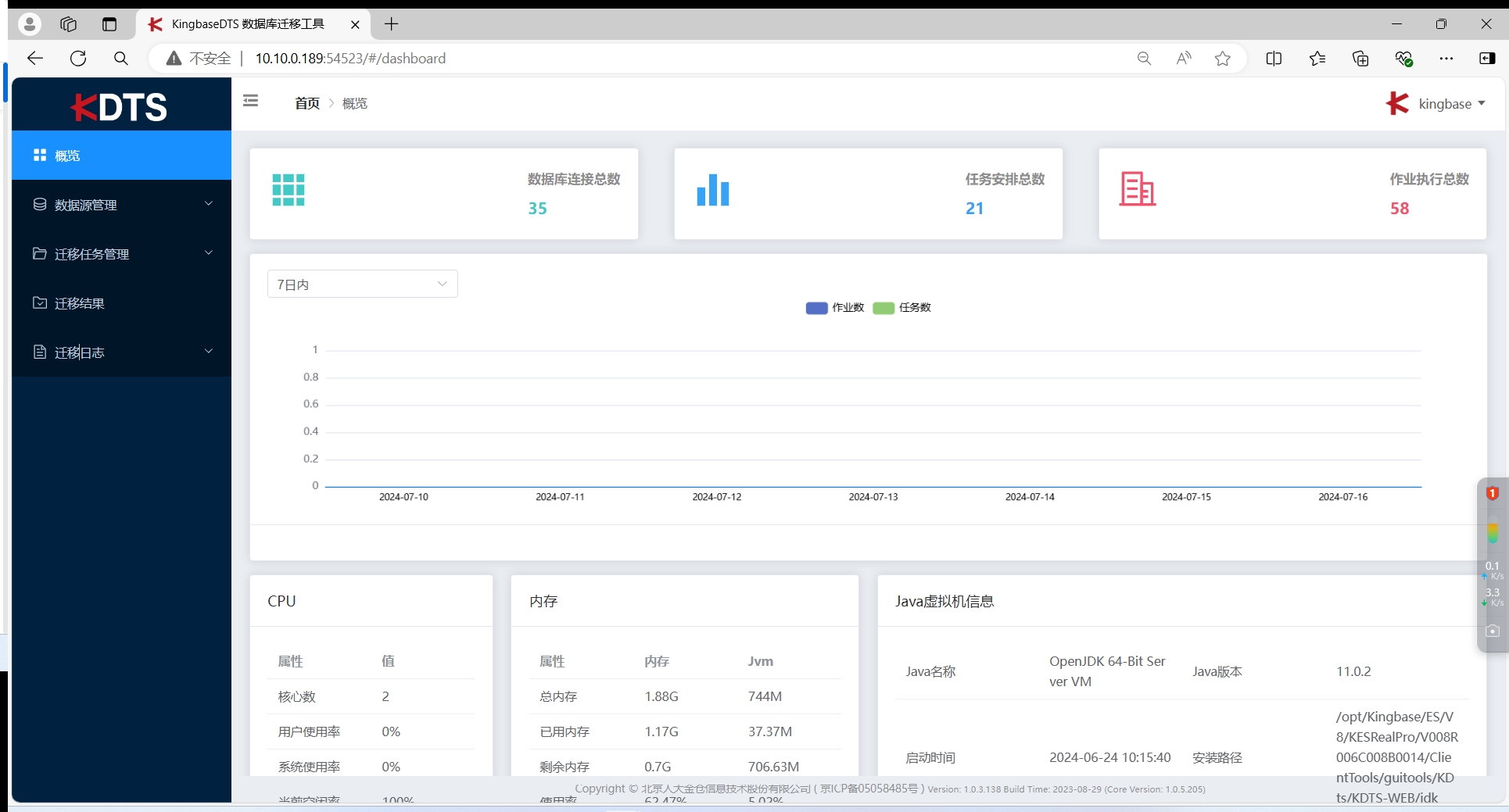Toggle the browser sidebar icon

(x=1487, y=59)
